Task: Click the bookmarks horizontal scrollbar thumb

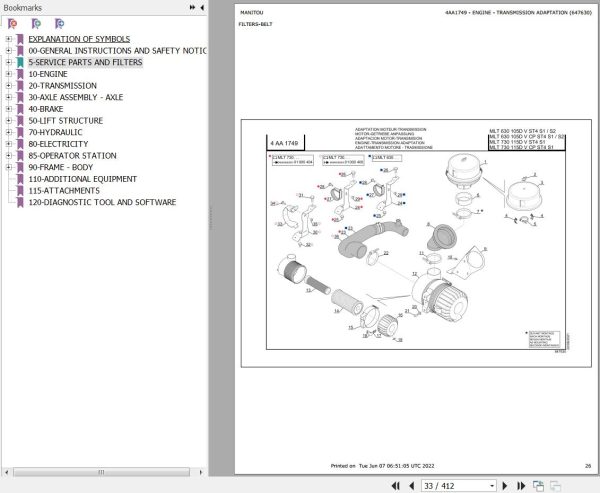Action: click(101, 472)
